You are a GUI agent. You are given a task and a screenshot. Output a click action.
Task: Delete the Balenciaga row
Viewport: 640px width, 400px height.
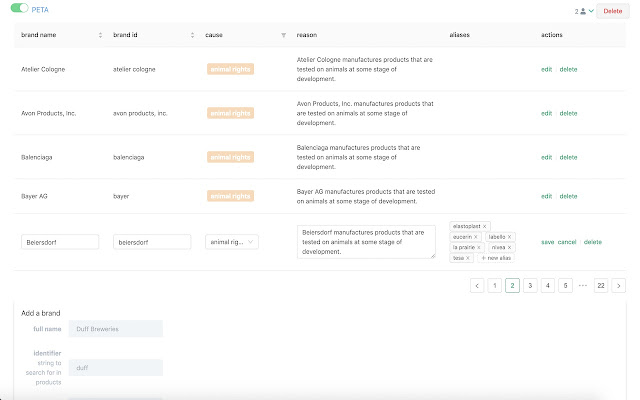tap(568, 157)
